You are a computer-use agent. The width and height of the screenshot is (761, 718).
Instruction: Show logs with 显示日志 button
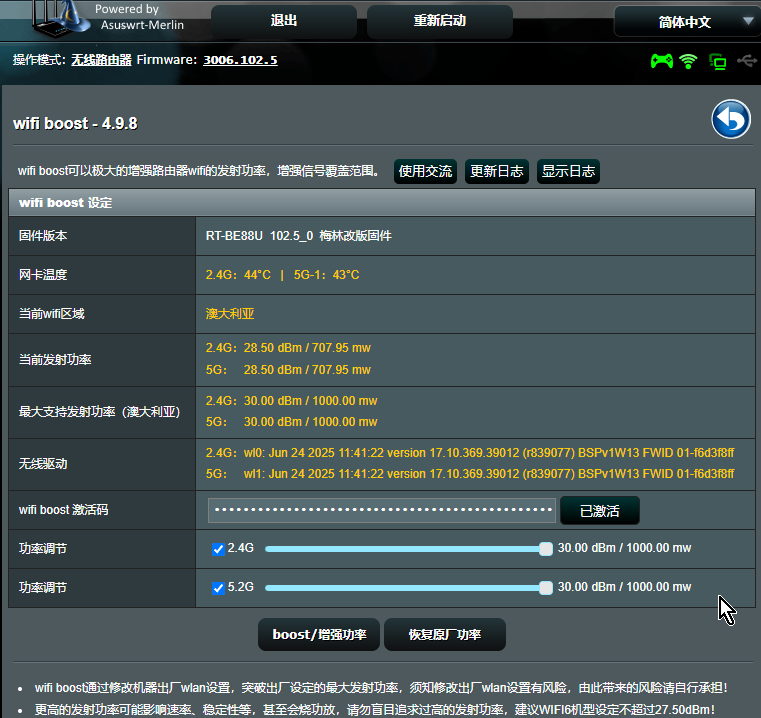pyautogui.click(x=568, y=171)
